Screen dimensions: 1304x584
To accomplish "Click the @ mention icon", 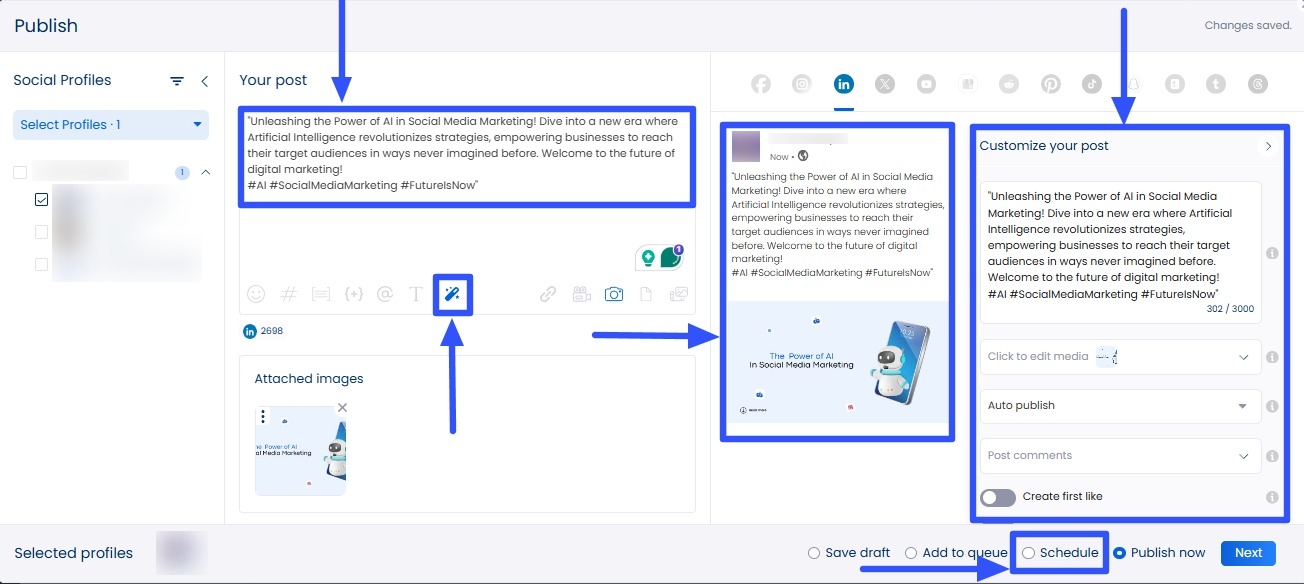I will (385, 294).
